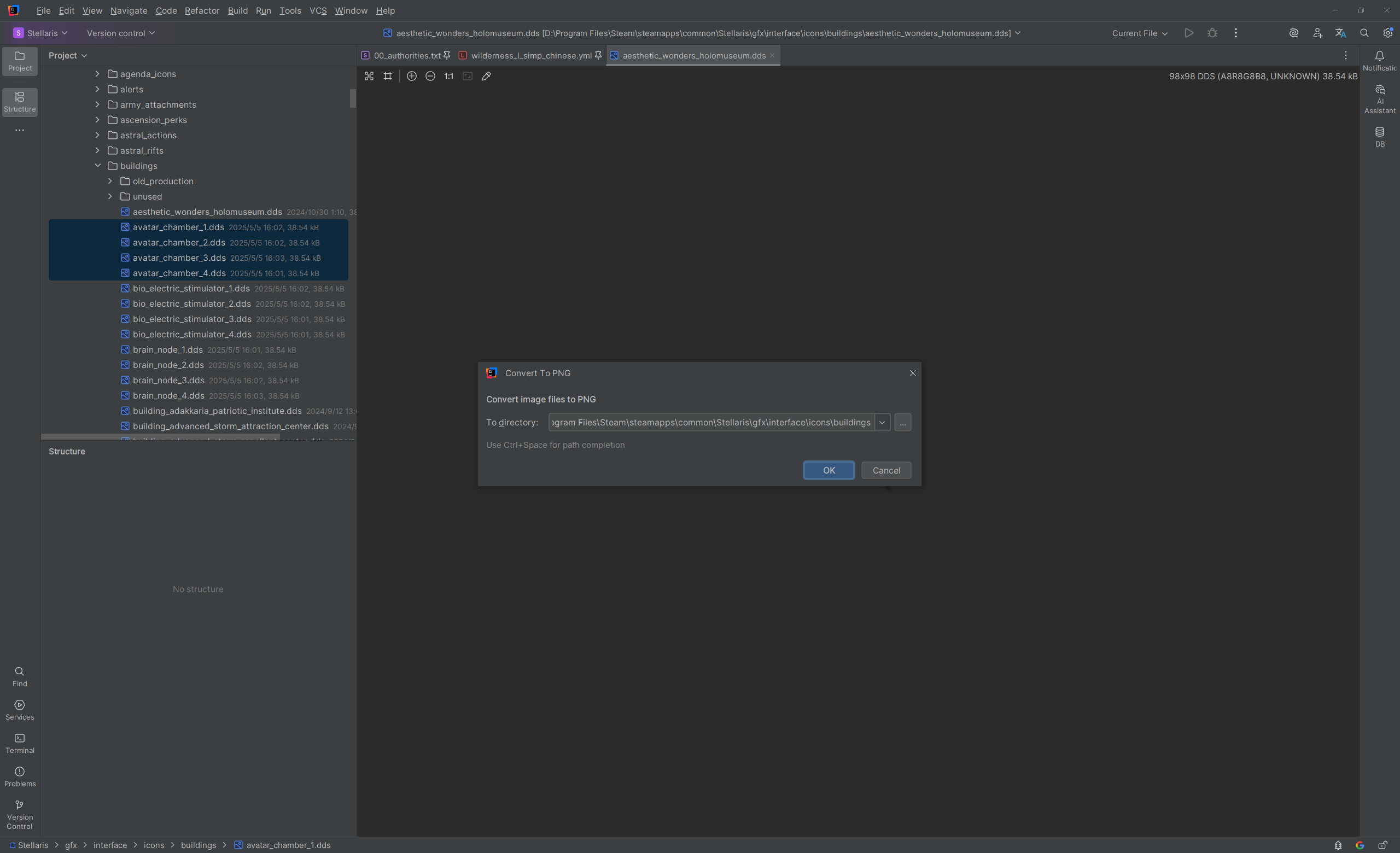Click the icons breadcrumb in navigation bar
The height and width of the screenshot is (853, 1400).
click(154, 845)
